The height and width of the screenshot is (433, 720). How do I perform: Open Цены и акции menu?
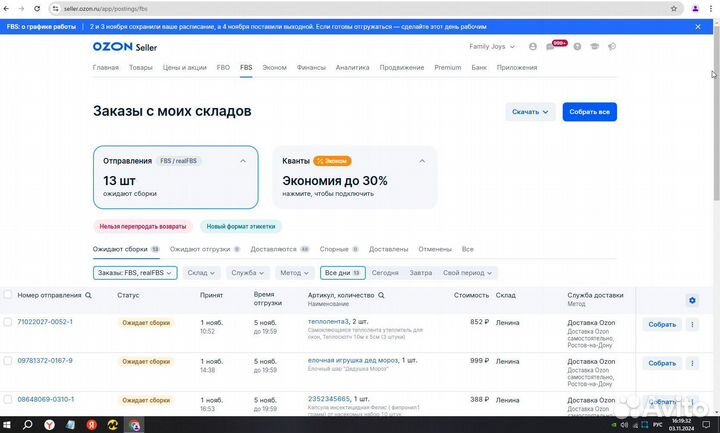[x=185, y=67]
